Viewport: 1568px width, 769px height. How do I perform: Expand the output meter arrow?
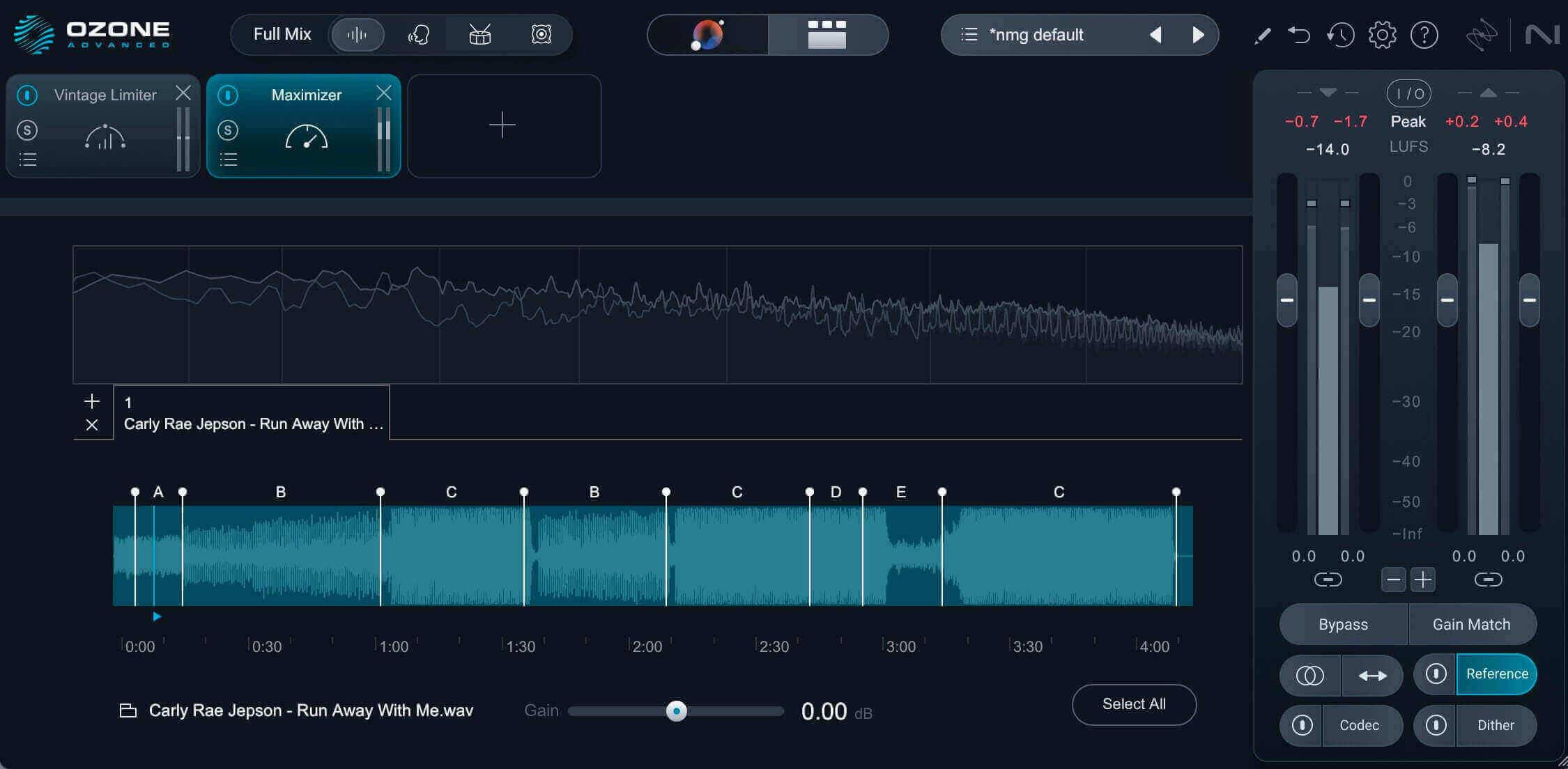pyautogui.click(x=1488, y=93)
